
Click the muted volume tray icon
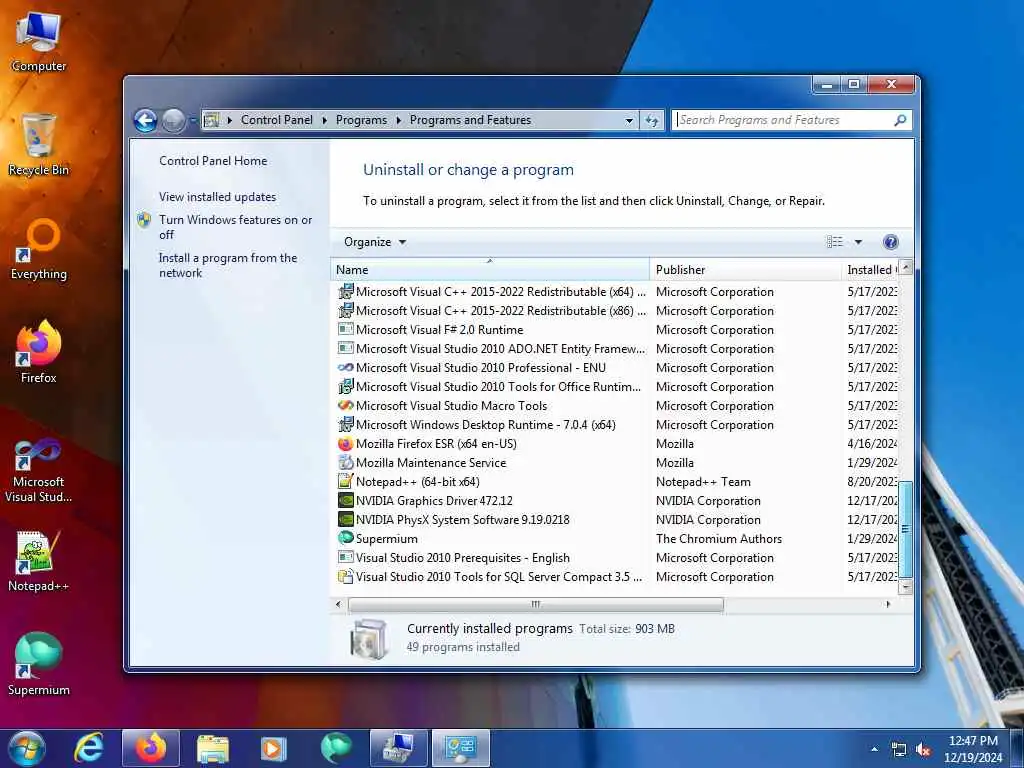pyautogui.click(x=923, y=750)
